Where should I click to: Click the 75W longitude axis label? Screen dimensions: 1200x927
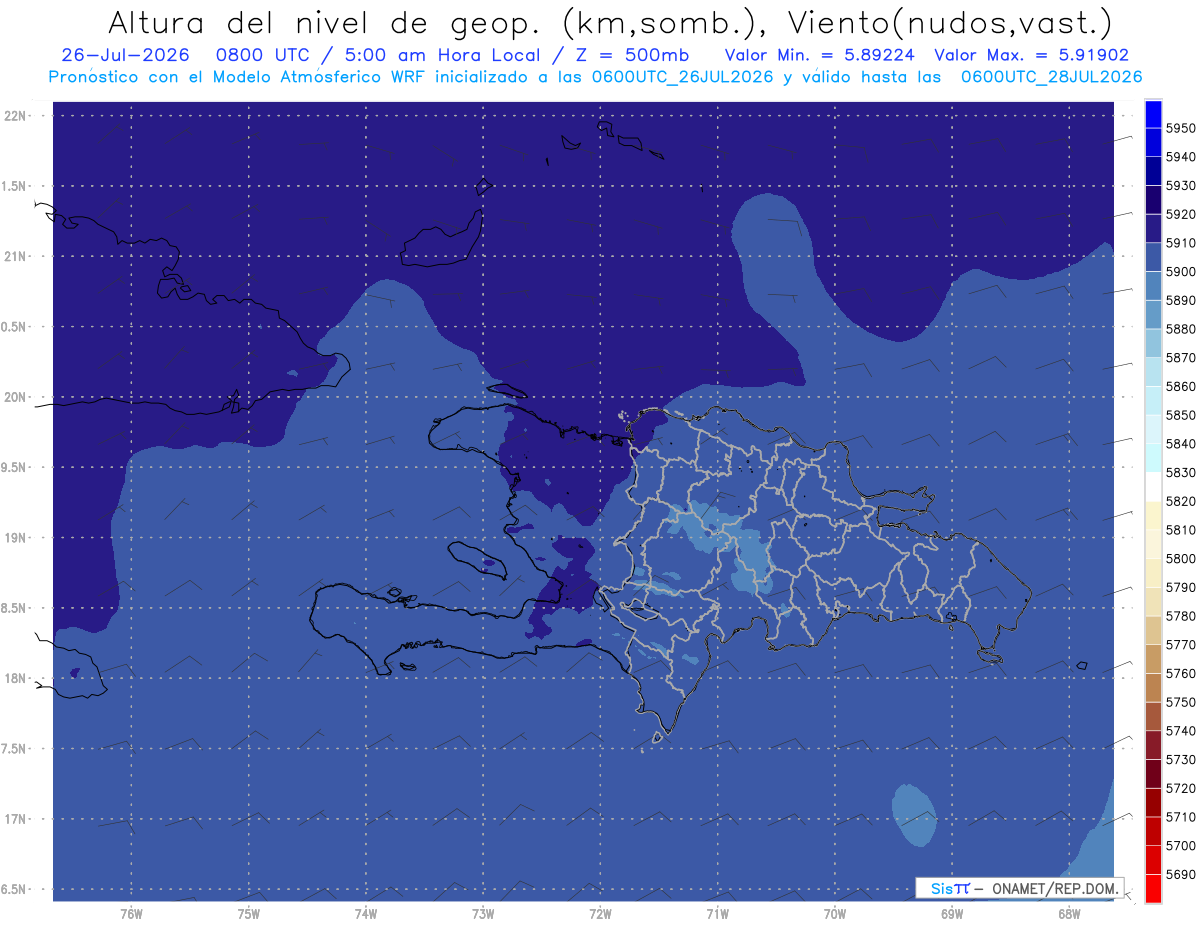248,913
